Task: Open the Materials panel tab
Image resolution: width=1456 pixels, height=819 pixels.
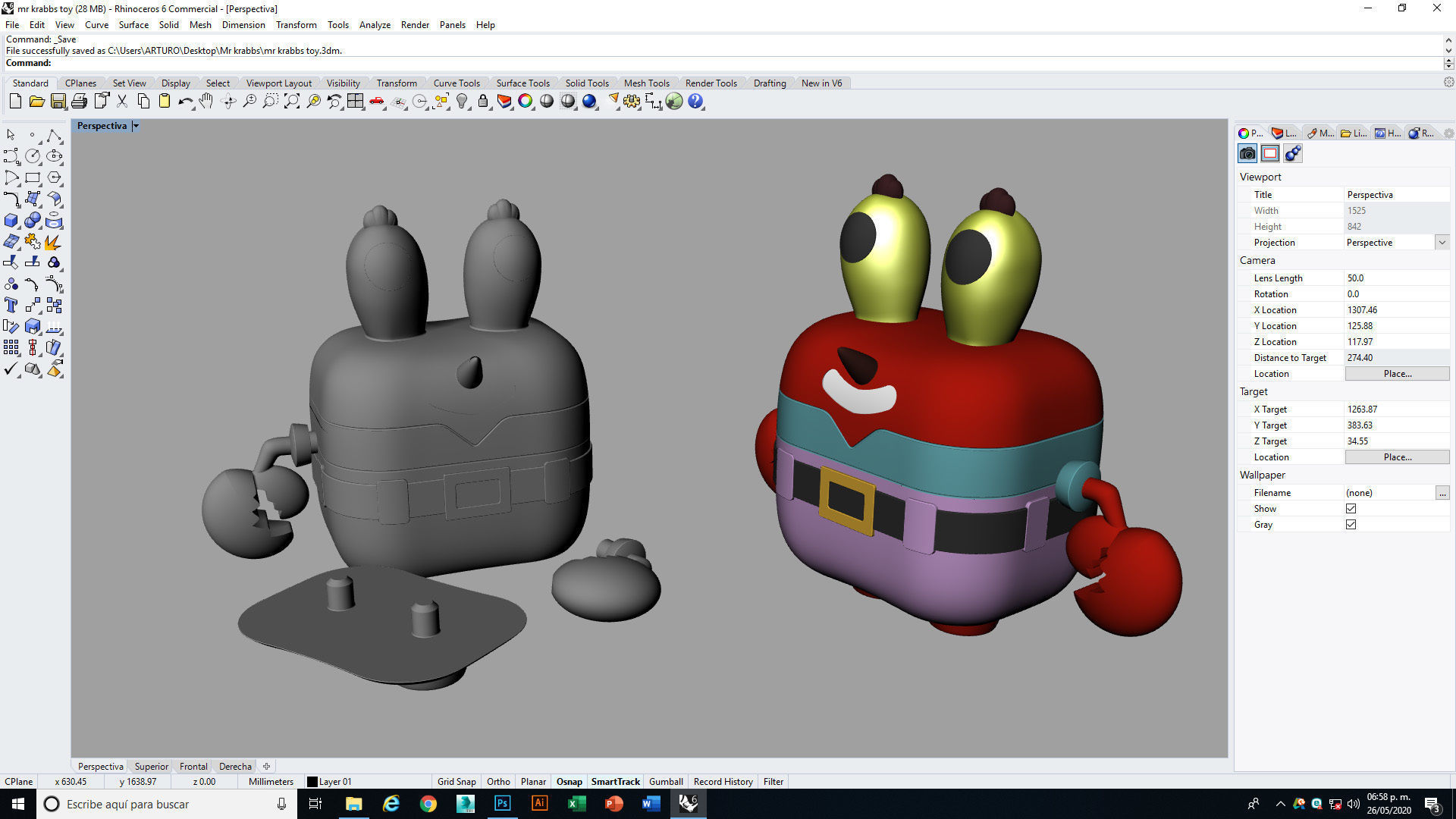Action: point(1319,133)
